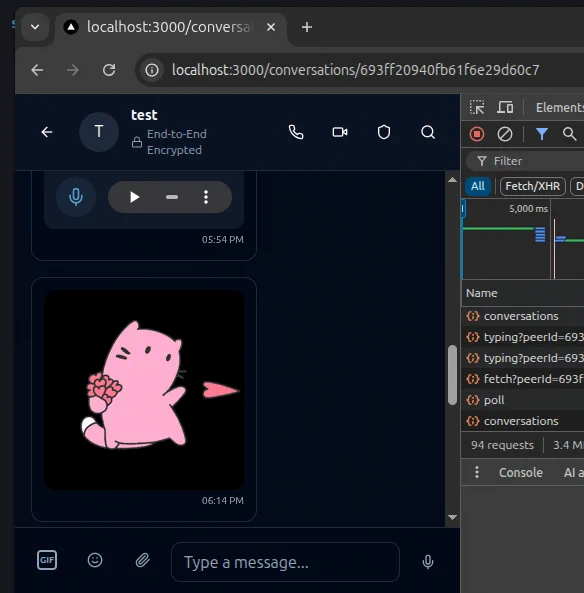Switch to DevTools Elements tab
Image resolution: width=584 pixels, height=593 pixels.
560,107
